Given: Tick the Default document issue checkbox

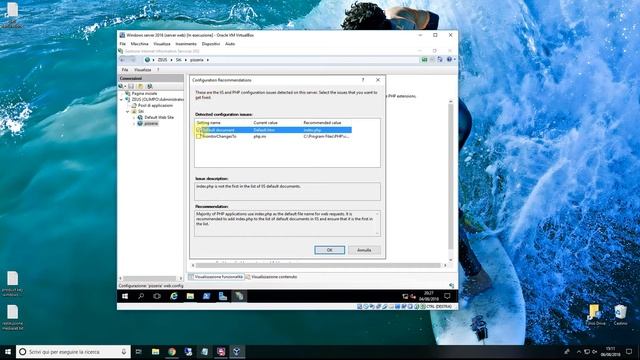Looking at the screenshot, I should pyautogui.click(x=199, y=130).
